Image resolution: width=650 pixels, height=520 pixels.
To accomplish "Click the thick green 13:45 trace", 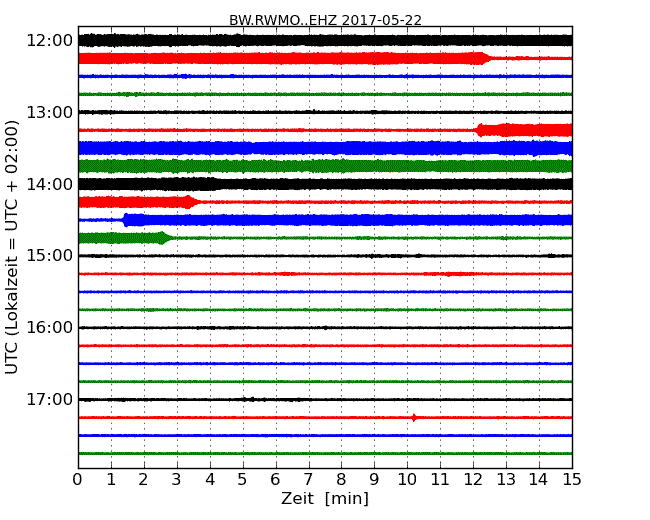I will click(325, 166).
